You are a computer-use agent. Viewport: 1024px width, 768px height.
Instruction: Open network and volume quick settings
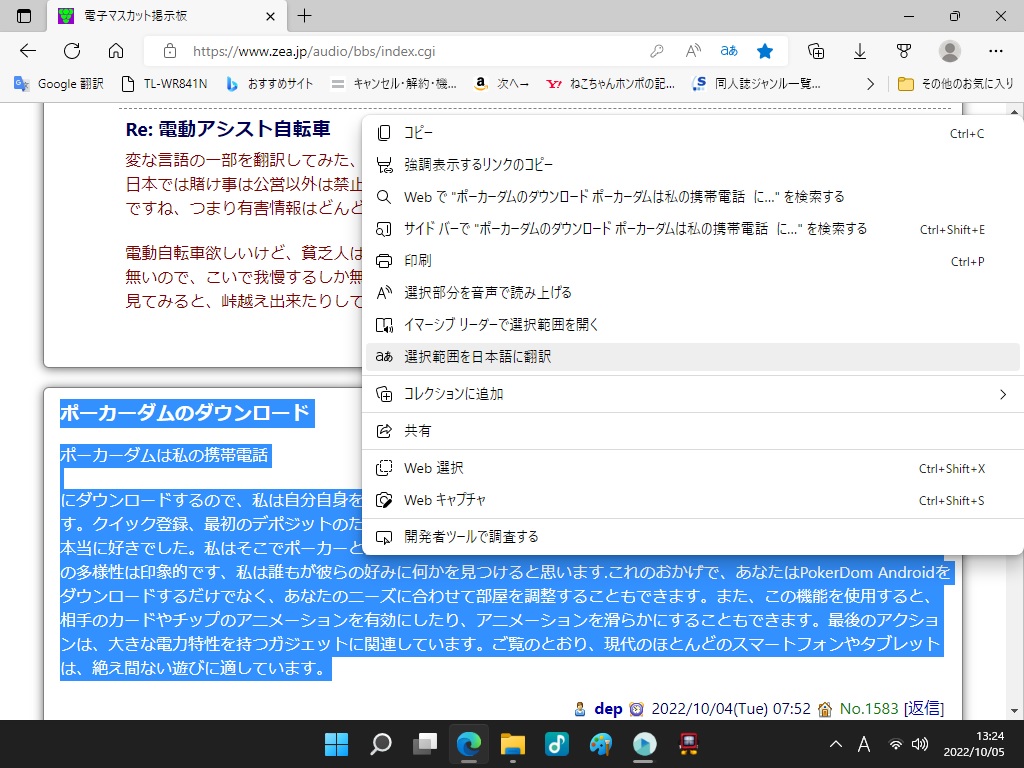click(x=908, y=744)
